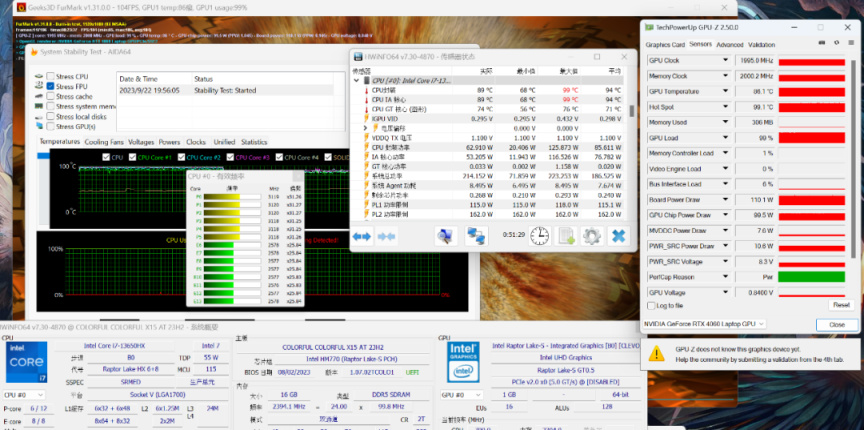Open the Statistics tab in AIDA64
The height and width of the screenshot is (430, 864).
coord(254,142)
